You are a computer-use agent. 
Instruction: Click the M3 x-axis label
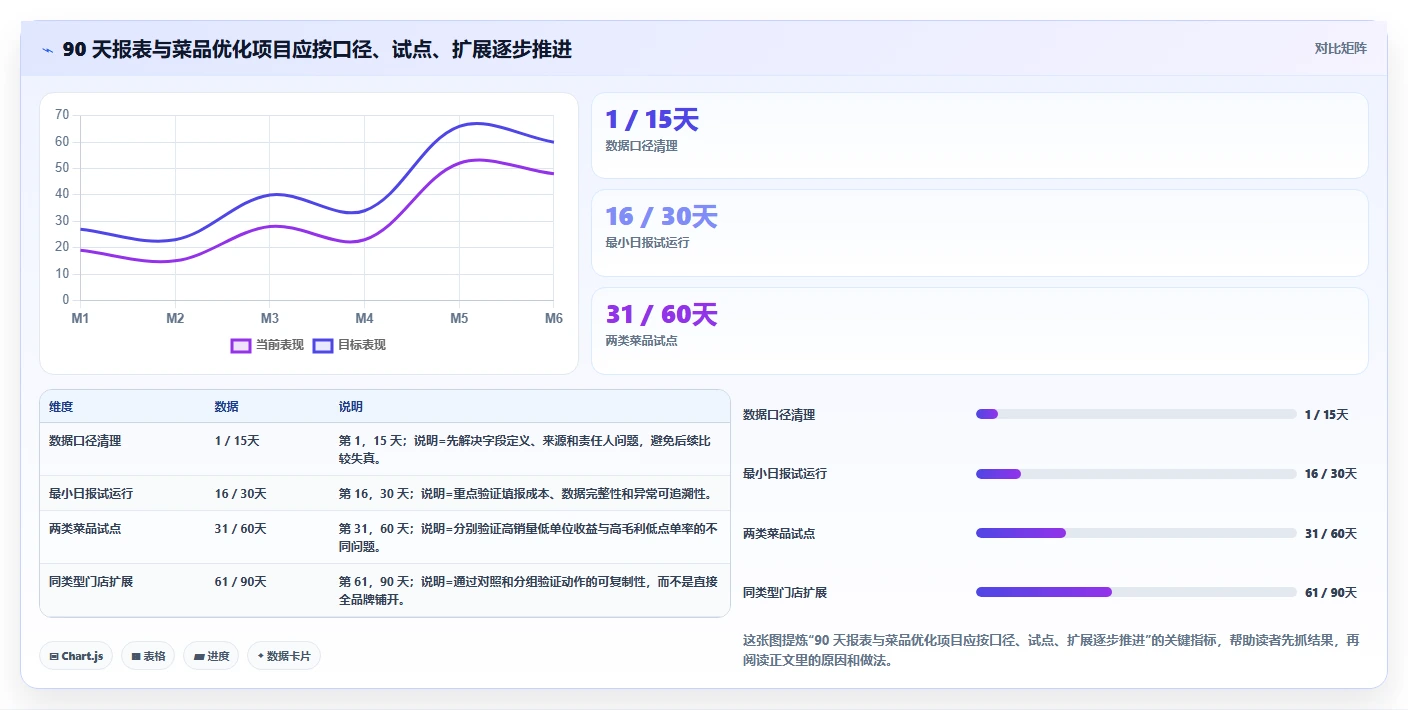[x=270, y=318]
